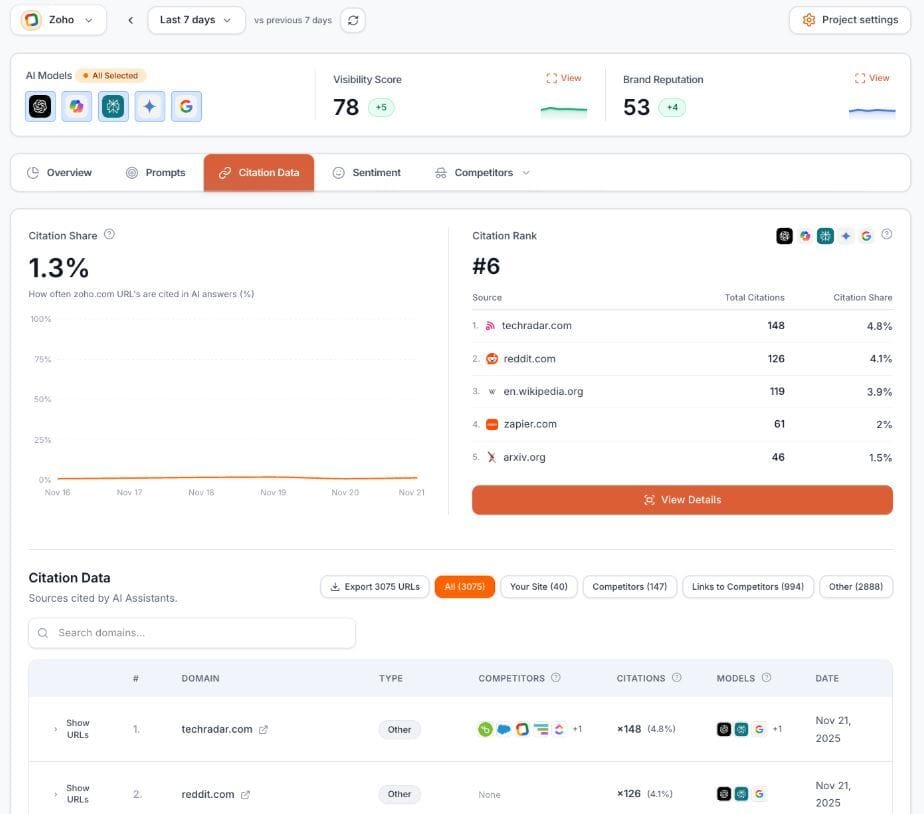Select the Competitors (147) filter
This screenshot has height=814, width=924.
point(629,586)
